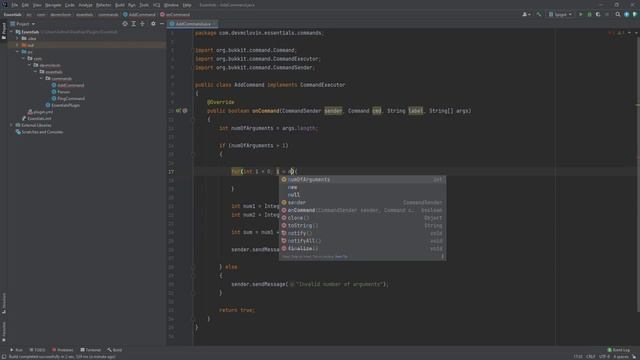Choose null keyword in completion popup
The width and height of the screenshot is (640, 360).
click(362, 195)
